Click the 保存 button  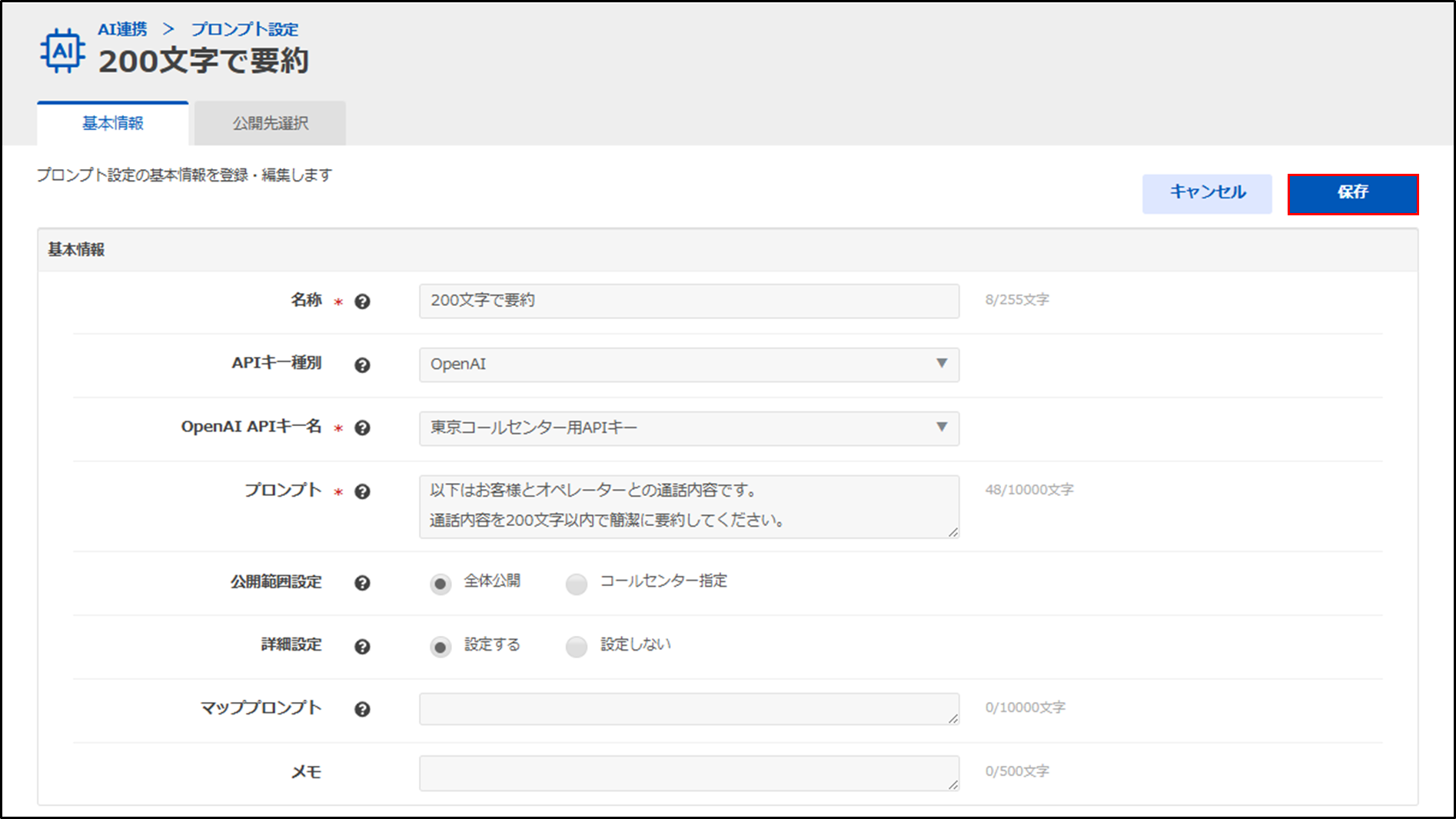tap(1352, 194)
